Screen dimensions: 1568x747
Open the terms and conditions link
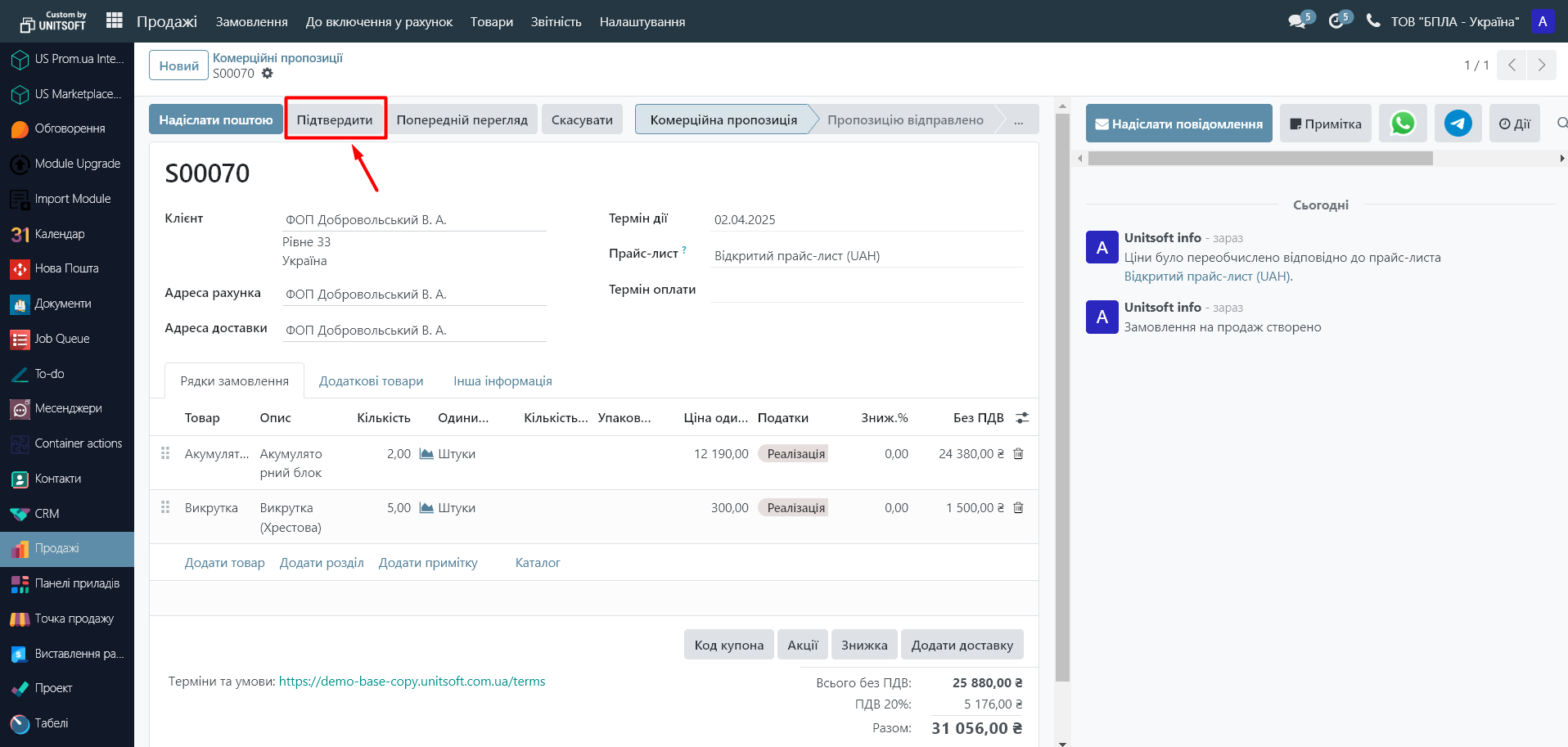412,682
